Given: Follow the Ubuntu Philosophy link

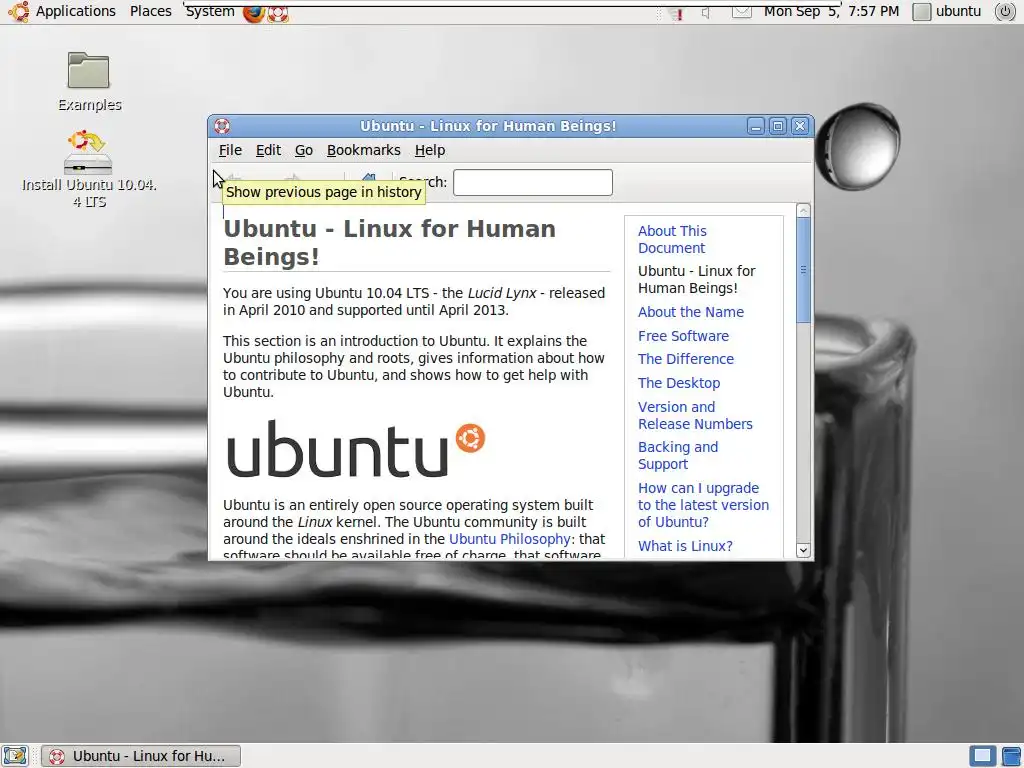Looking at the screenshot, I should pos(509,539).
